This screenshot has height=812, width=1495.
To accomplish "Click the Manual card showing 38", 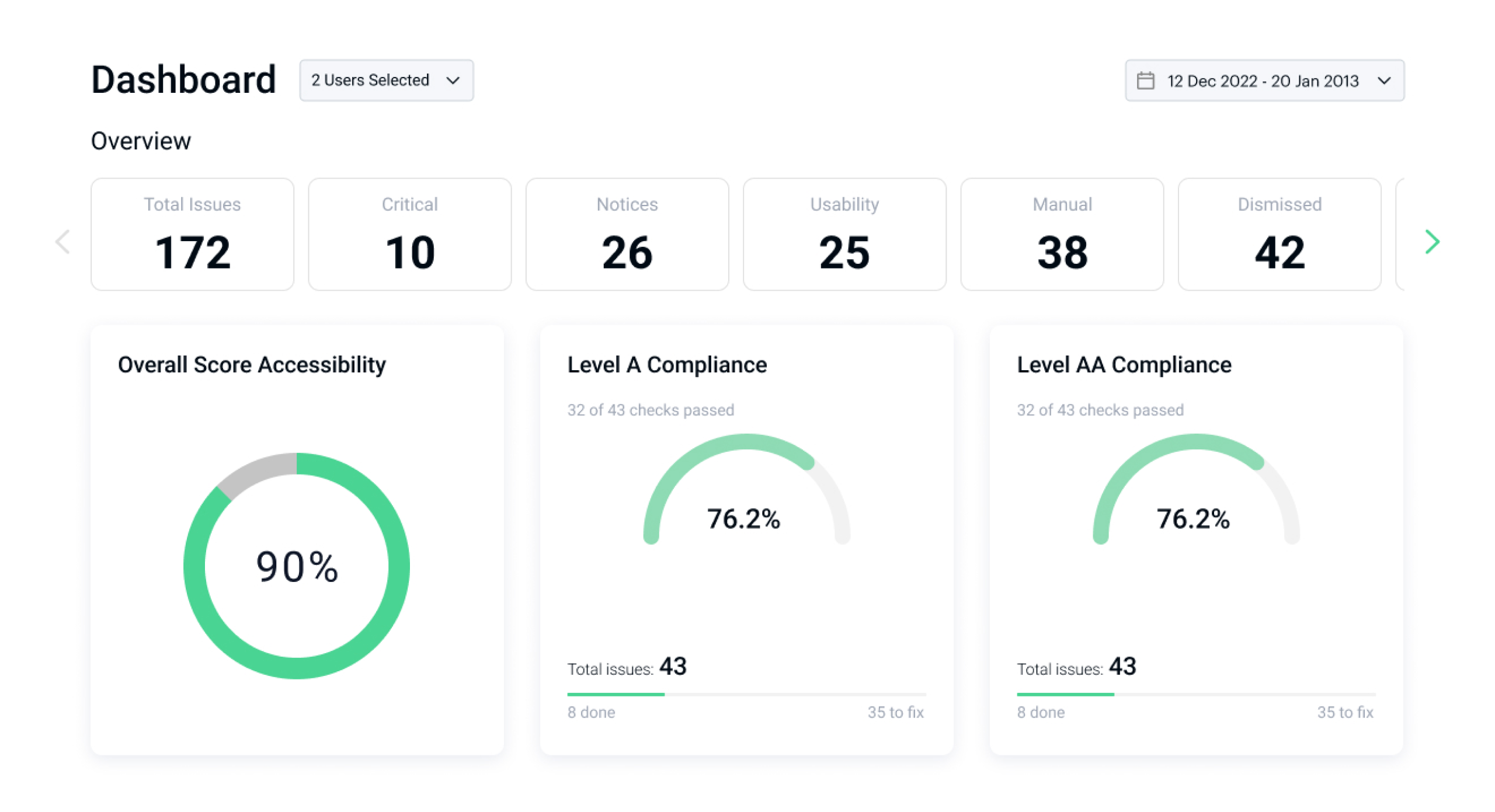I will click(1062, 234).
